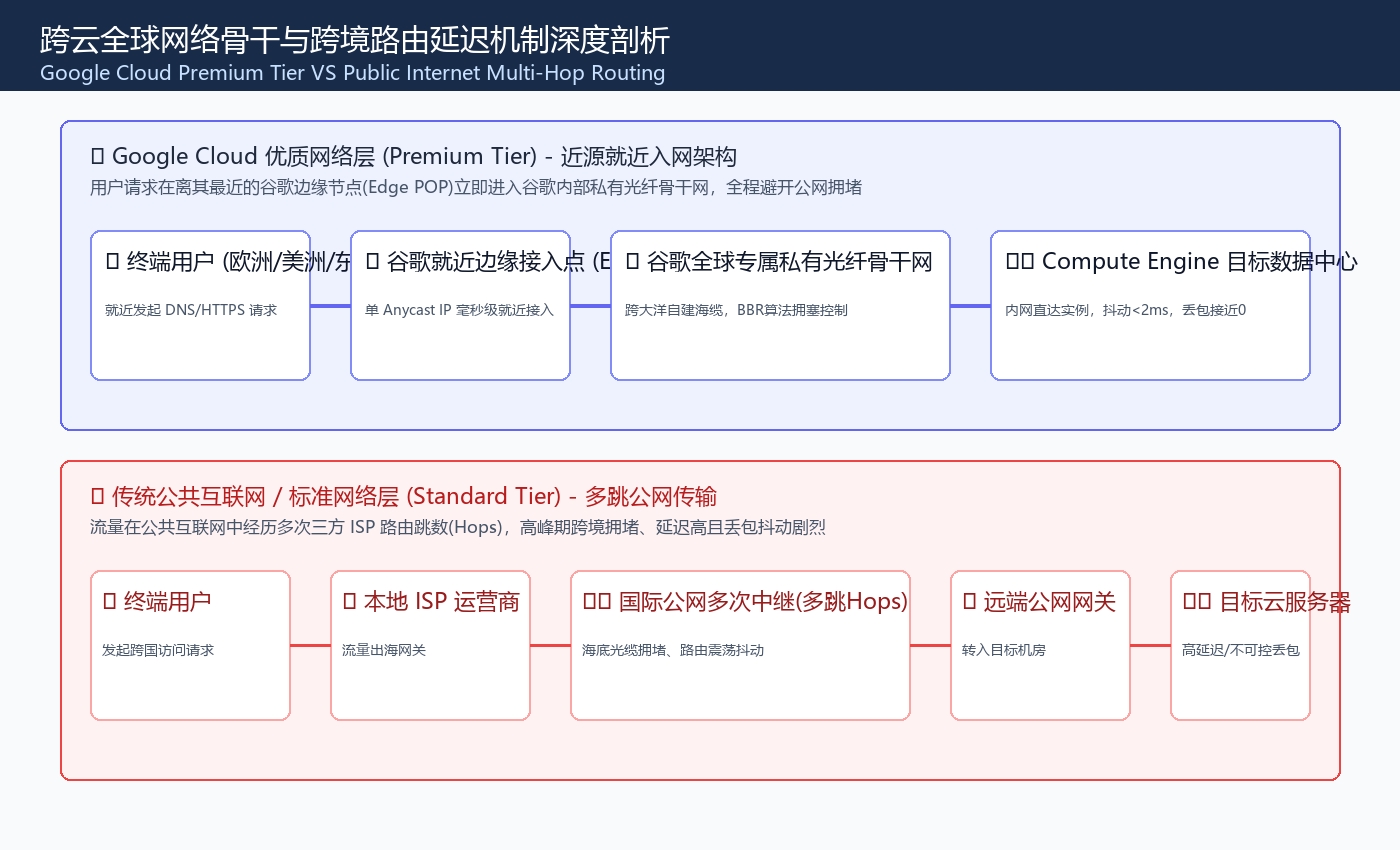Select the text 发起跨国访问请求

click(x=158, y=650)
